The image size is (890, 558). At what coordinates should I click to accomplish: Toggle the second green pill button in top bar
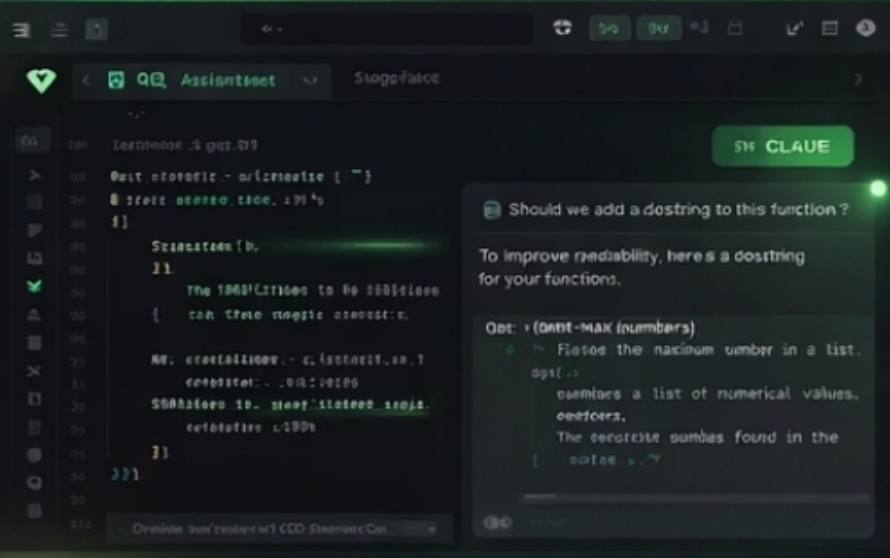pyautogui.click(x=658, y=28)
